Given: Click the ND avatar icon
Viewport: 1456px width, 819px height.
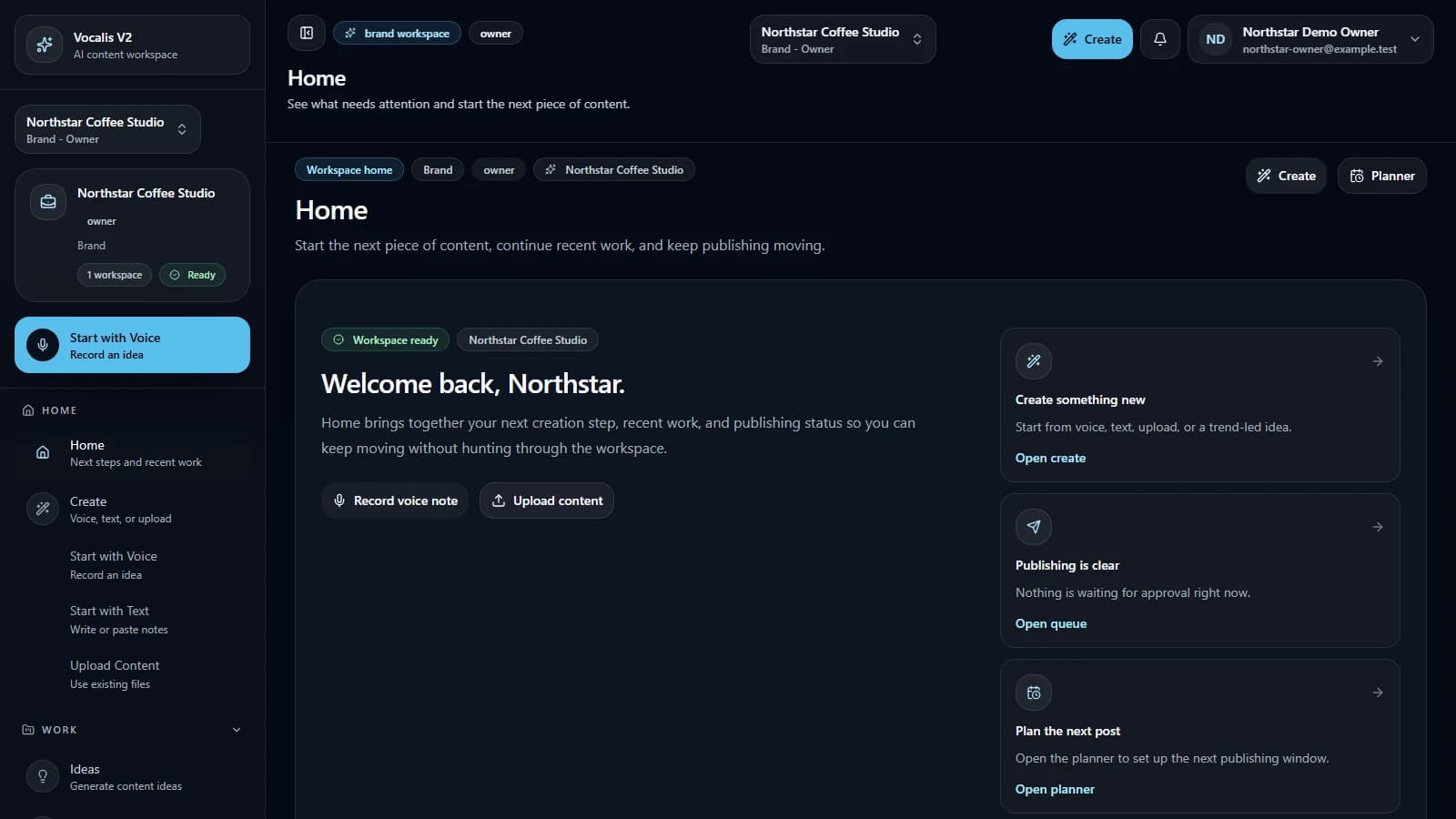Looking at the screenshot, I should pos(1215,39).
